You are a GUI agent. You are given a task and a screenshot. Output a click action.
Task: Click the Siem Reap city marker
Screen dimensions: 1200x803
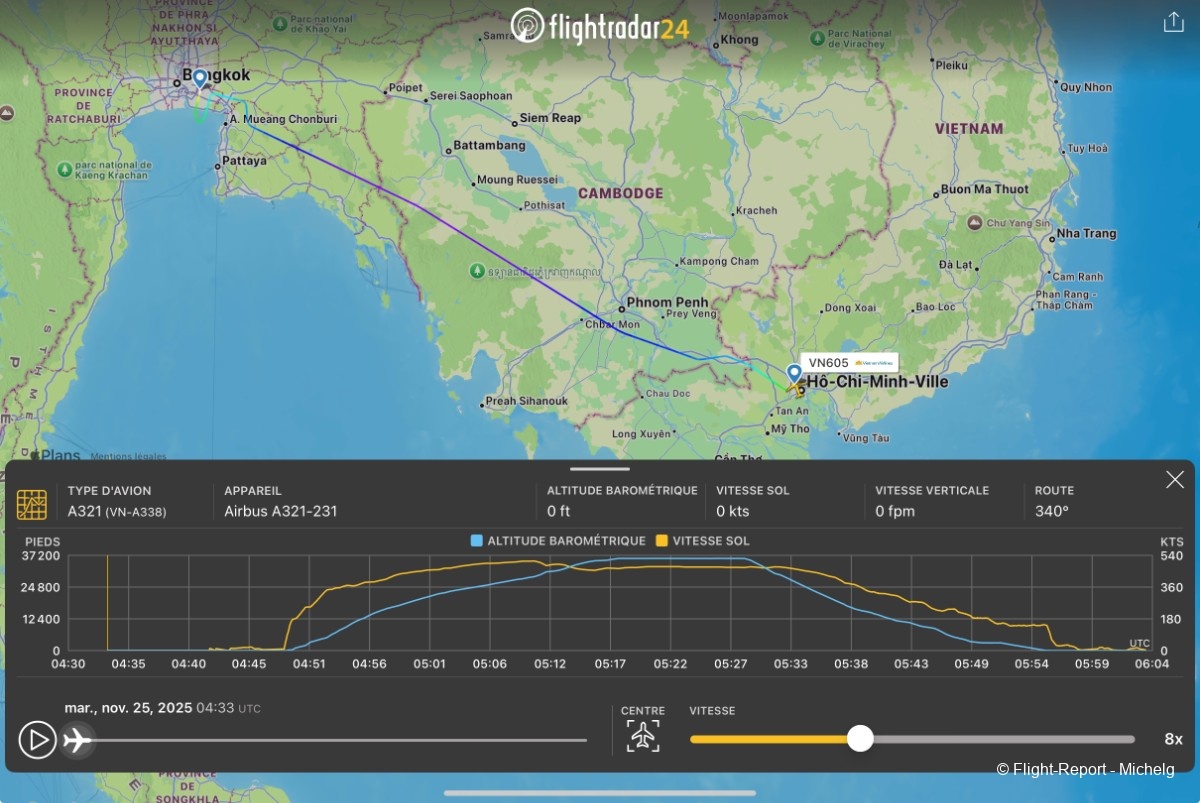514,123
